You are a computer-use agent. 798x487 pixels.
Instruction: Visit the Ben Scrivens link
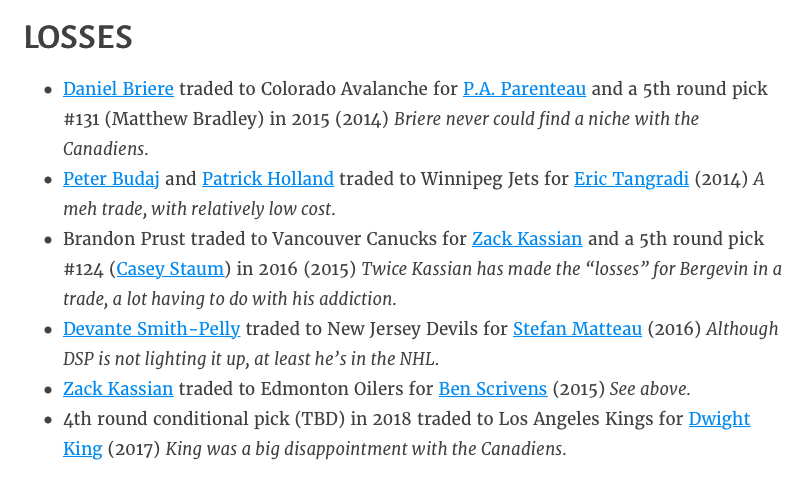[493, 389]
